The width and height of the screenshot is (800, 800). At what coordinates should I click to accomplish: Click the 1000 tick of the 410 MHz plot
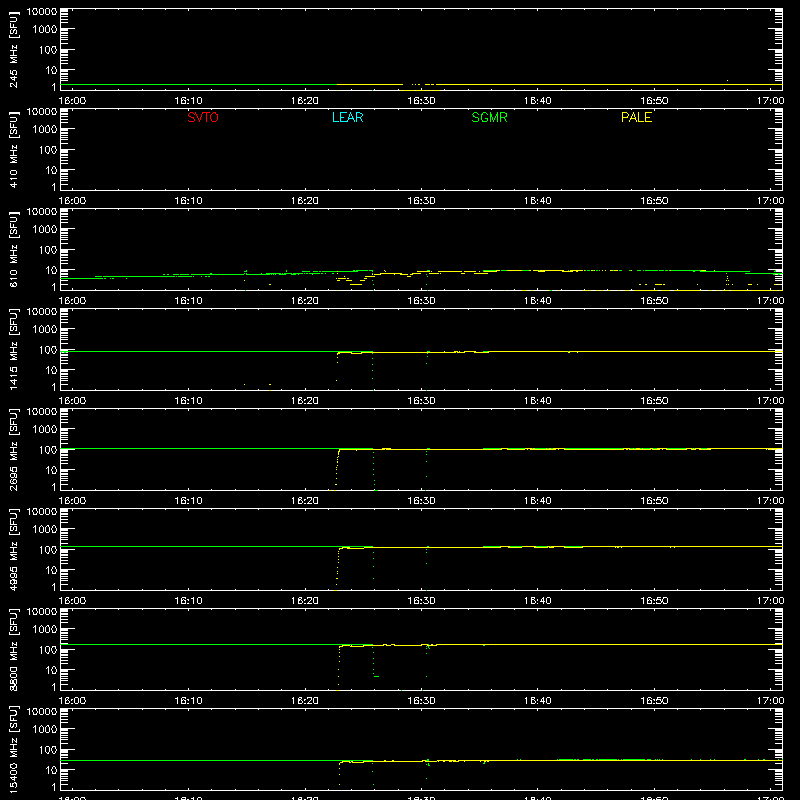[x=45, y=130]
